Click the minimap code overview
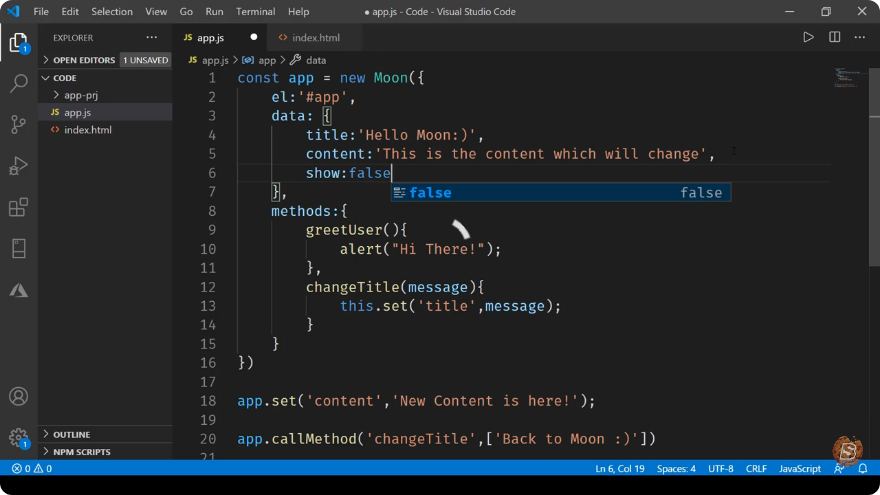 click(x=846, y=77)
